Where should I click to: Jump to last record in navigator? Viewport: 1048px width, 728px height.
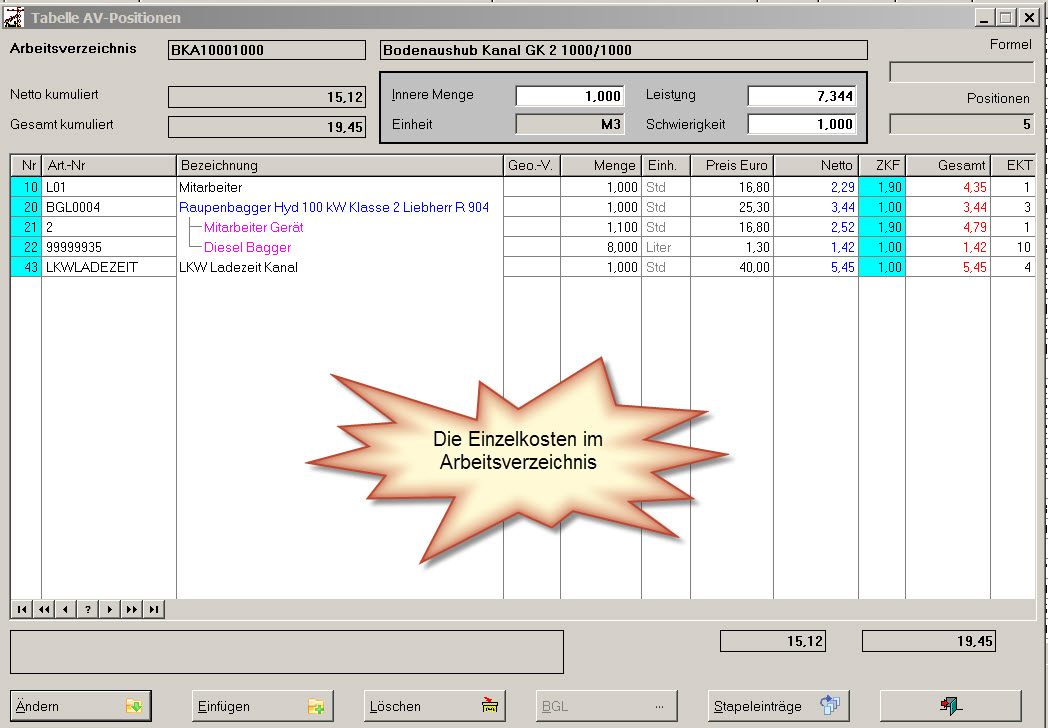point(154,609)
